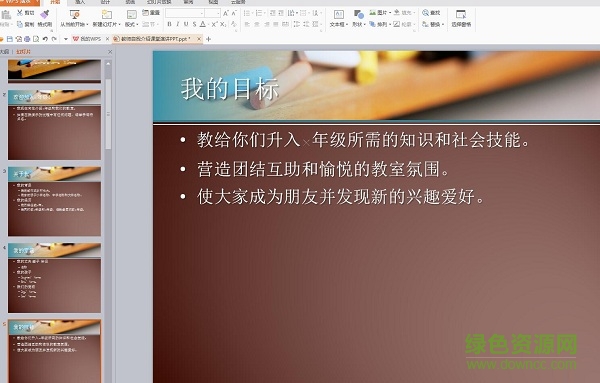
Task: Click the slide title 我的目标
Action: coord(230,88)
